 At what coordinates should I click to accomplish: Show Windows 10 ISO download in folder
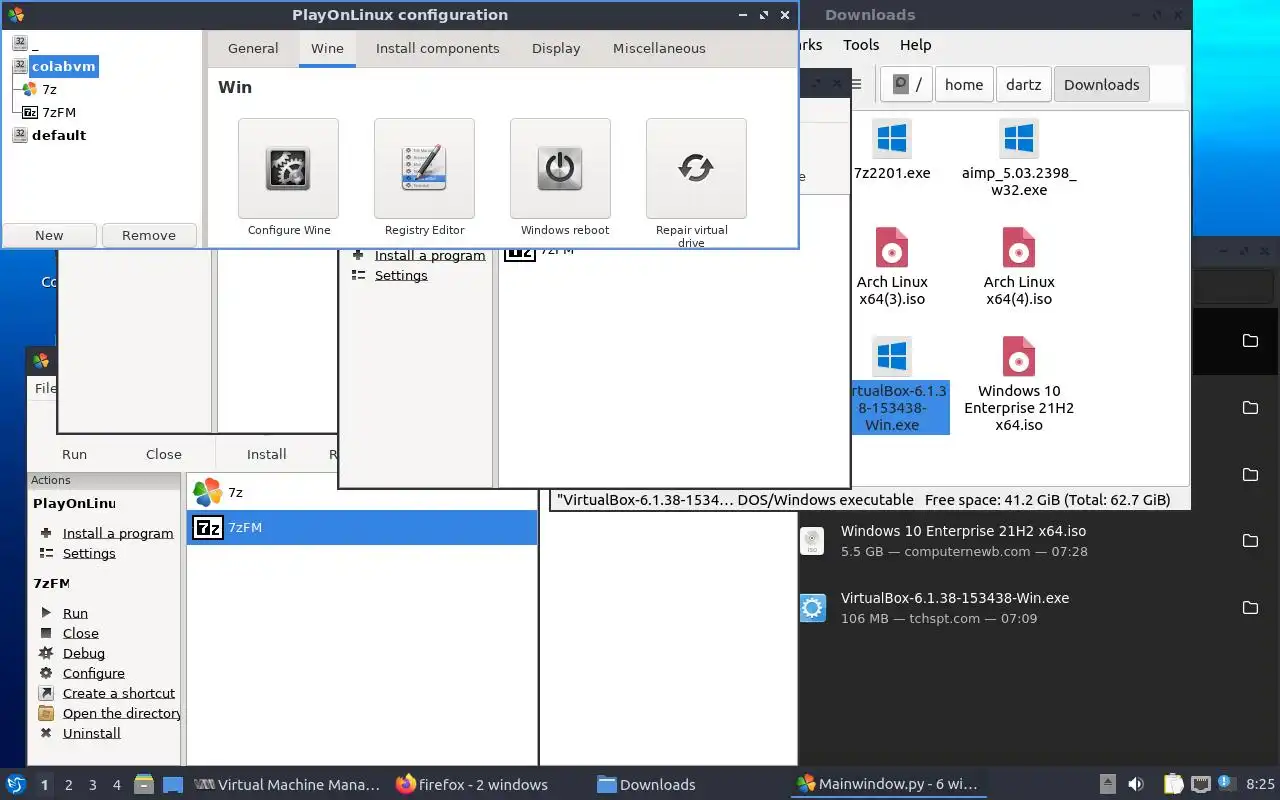tap(1250, 541)
